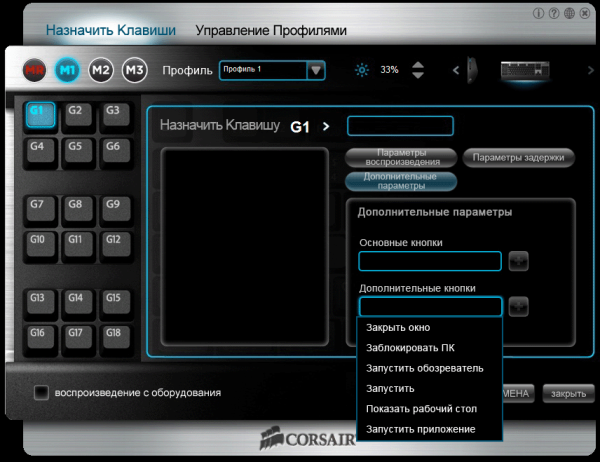Screen dimensions: 600x462
Task: Open the info icon at top right
Action: (538, 13)
